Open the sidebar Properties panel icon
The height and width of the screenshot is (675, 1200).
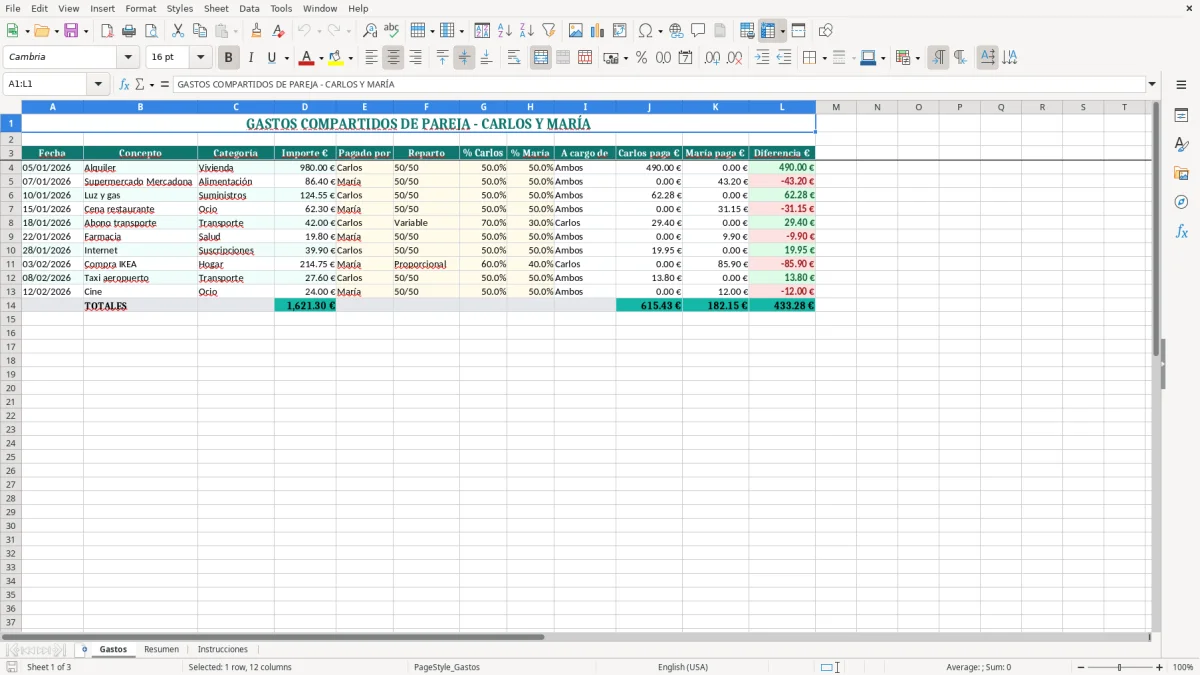point(1181,116)
